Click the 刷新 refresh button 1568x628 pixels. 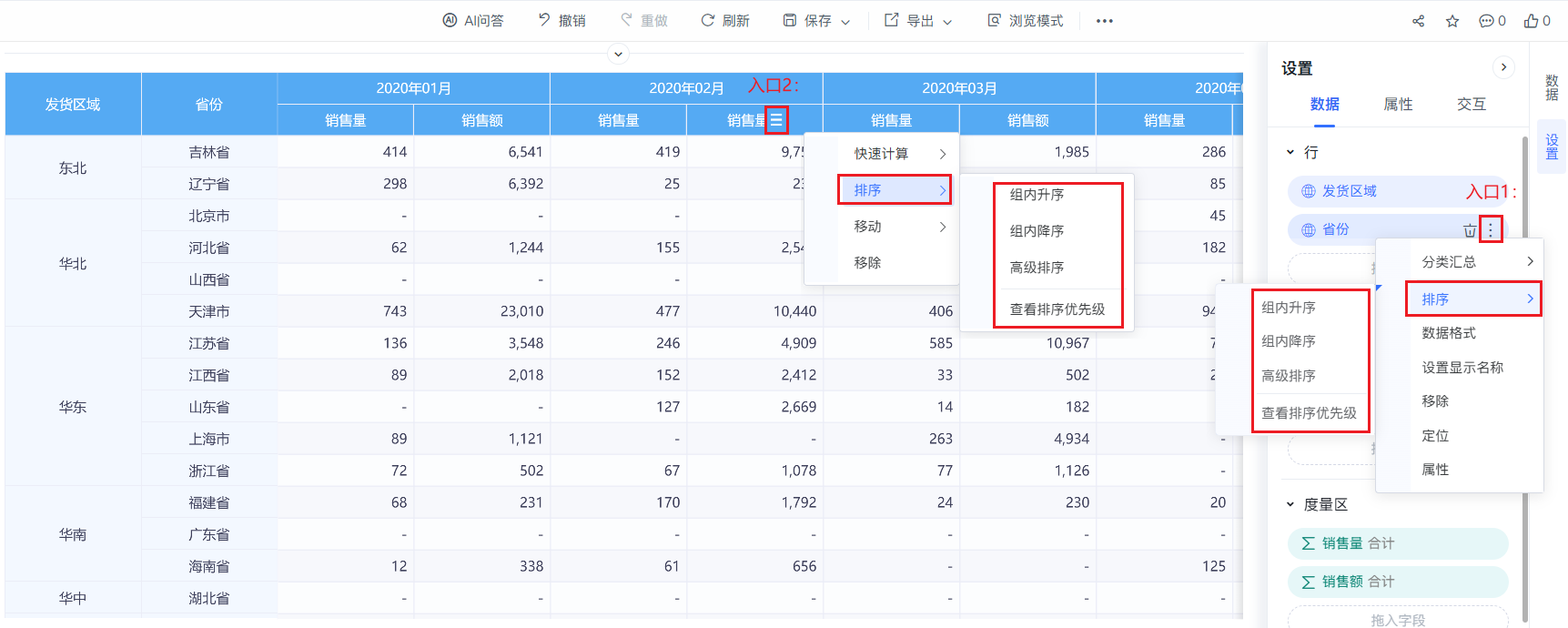coord(725,20)
